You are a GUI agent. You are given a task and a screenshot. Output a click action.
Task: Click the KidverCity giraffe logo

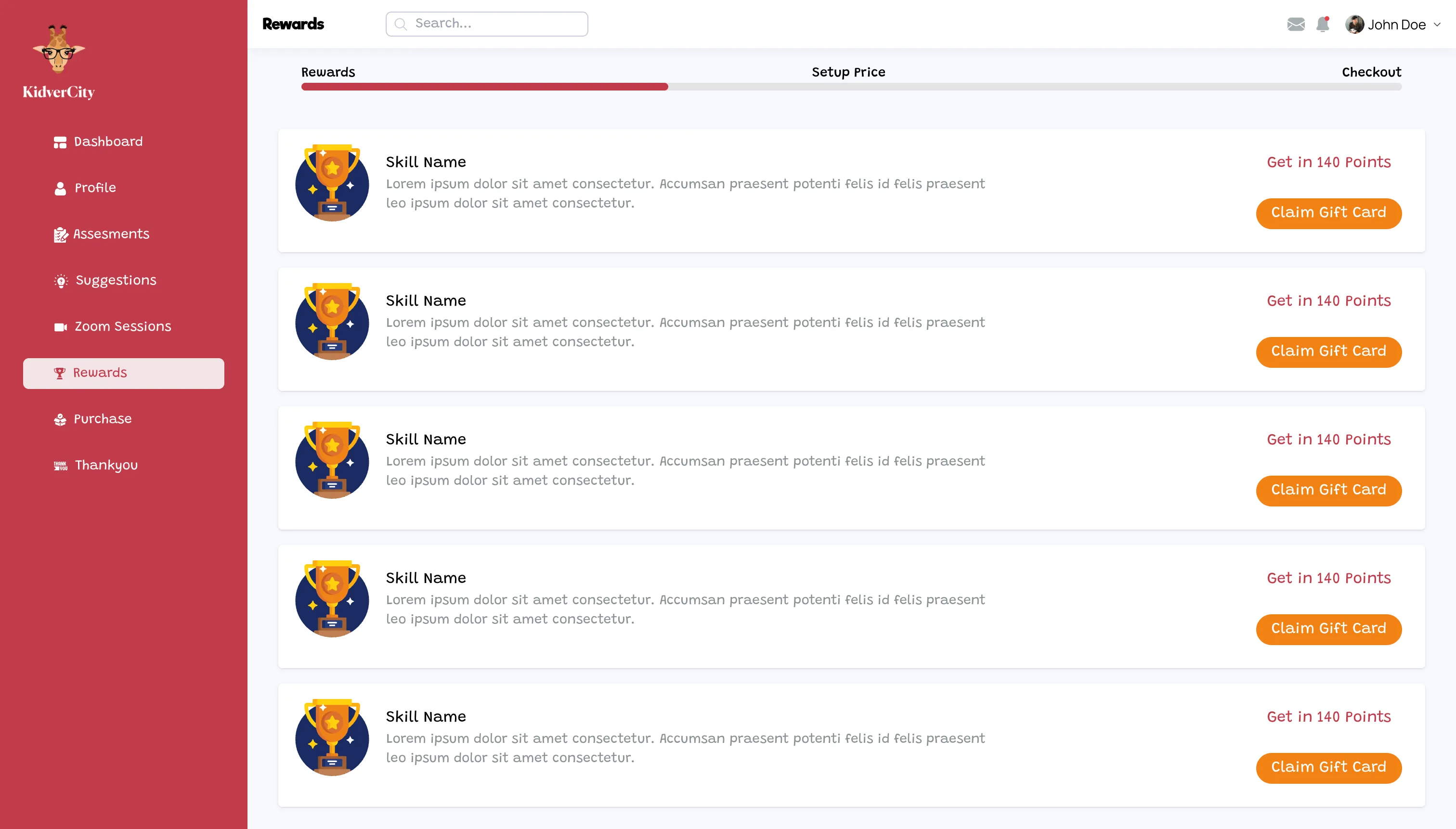(59, 50)
